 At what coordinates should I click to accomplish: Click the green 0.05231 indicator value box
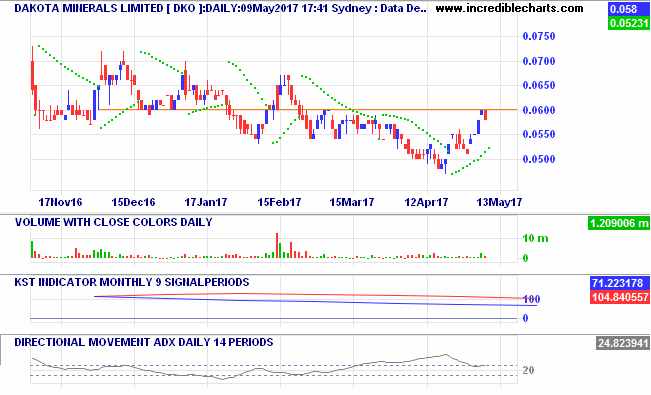click(x=629, y=23)
